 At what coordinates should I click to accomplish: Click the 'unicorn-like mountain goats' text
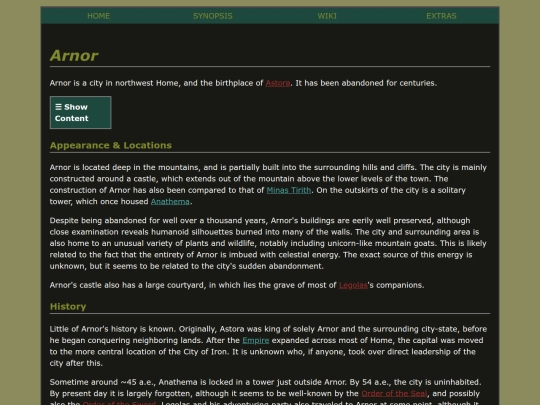pyautogui.click(x=381, y=243)
